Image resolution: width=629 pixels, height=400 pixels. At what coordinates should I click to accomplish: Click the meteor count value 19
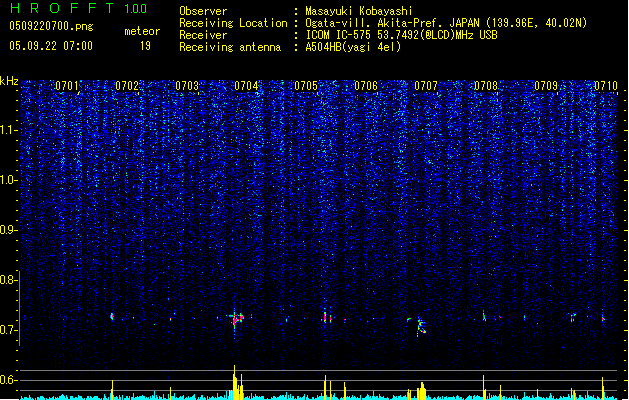145,46
